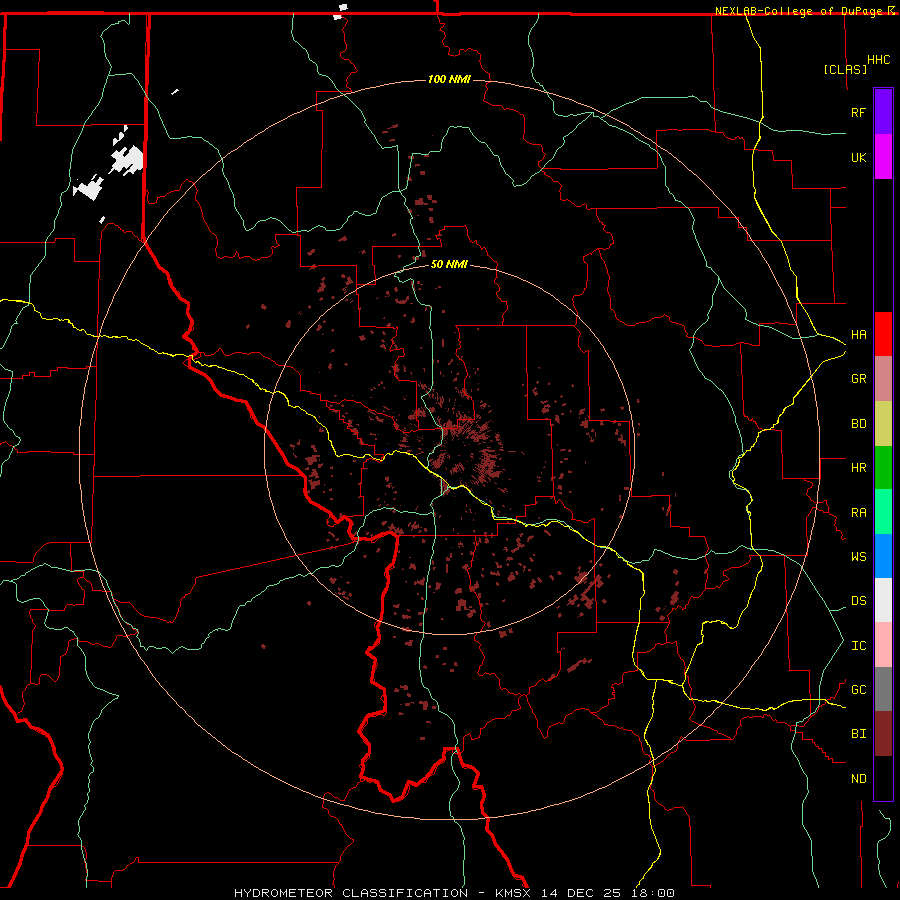The height and width of the screenshot is (900, 900).
Task: Click the 18:00 timestamp
Action: click(x=651, y=893)
